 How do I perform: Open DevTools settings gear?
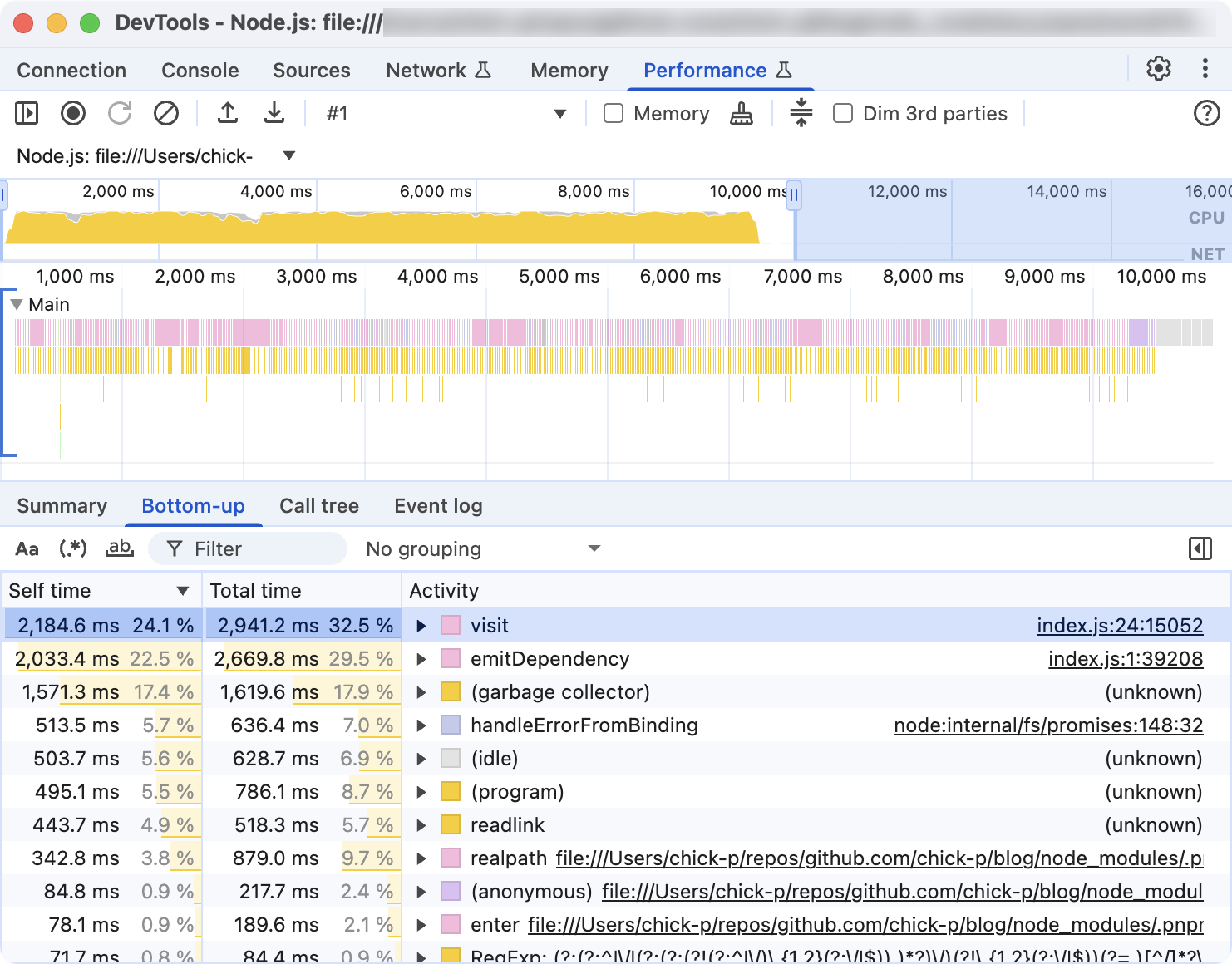click(x=1159, y=68)
